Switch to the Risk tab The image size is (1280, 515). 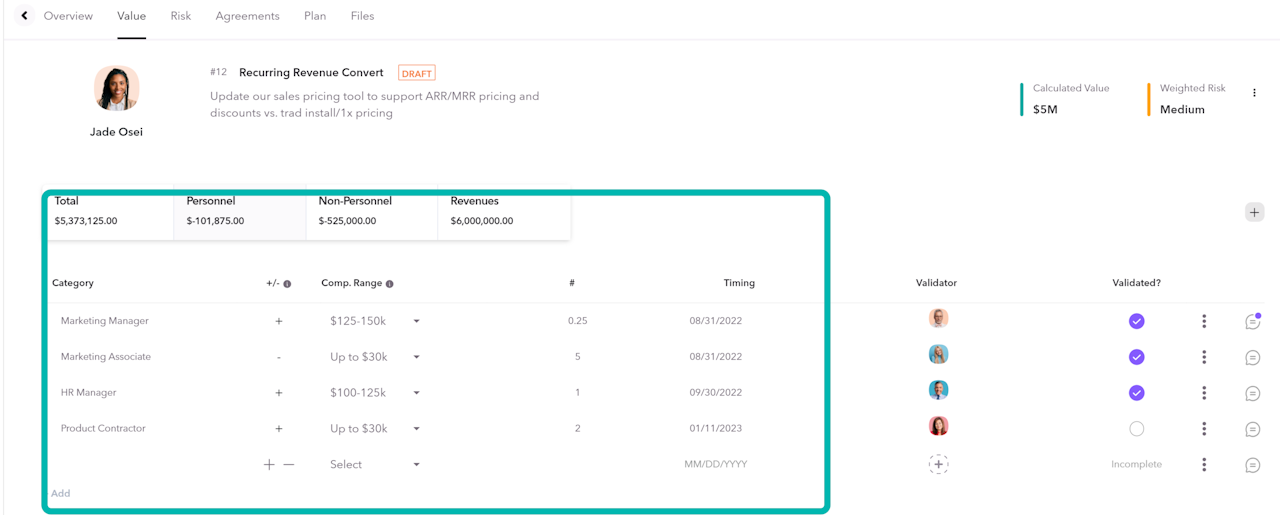click(181, 16)
